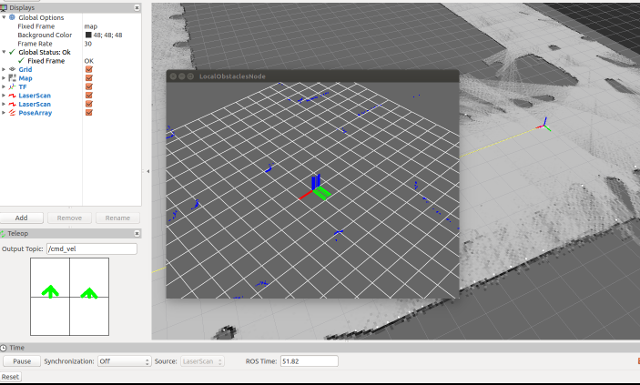Click the Grid display eye icon
Viewport: 640px width, 385px height.
pos(12,69)
